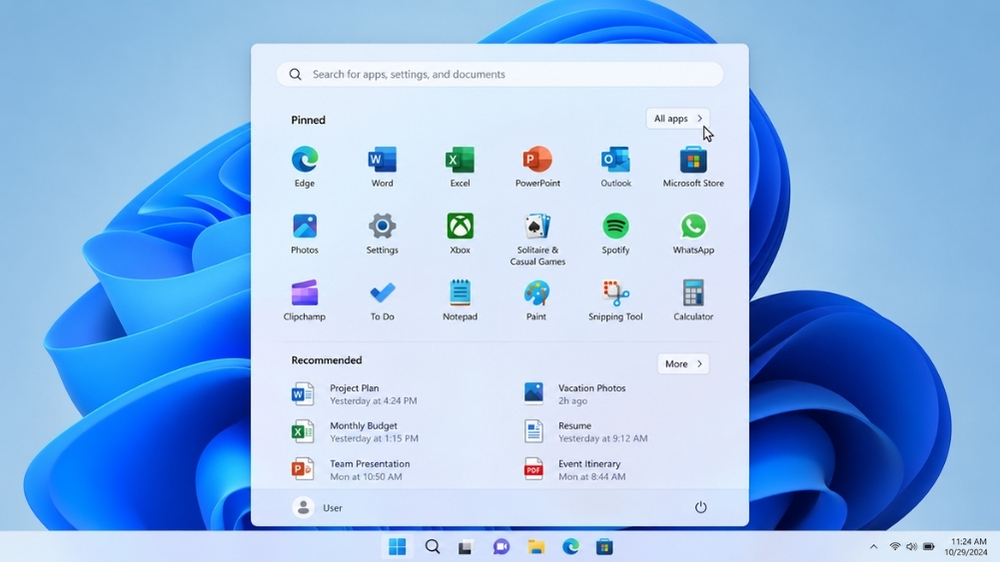The height and width of the screenshot is (562, 1000).
Task: Open Team Presentation recommended file
Action: pyautogui.click(x=351, y=470)
